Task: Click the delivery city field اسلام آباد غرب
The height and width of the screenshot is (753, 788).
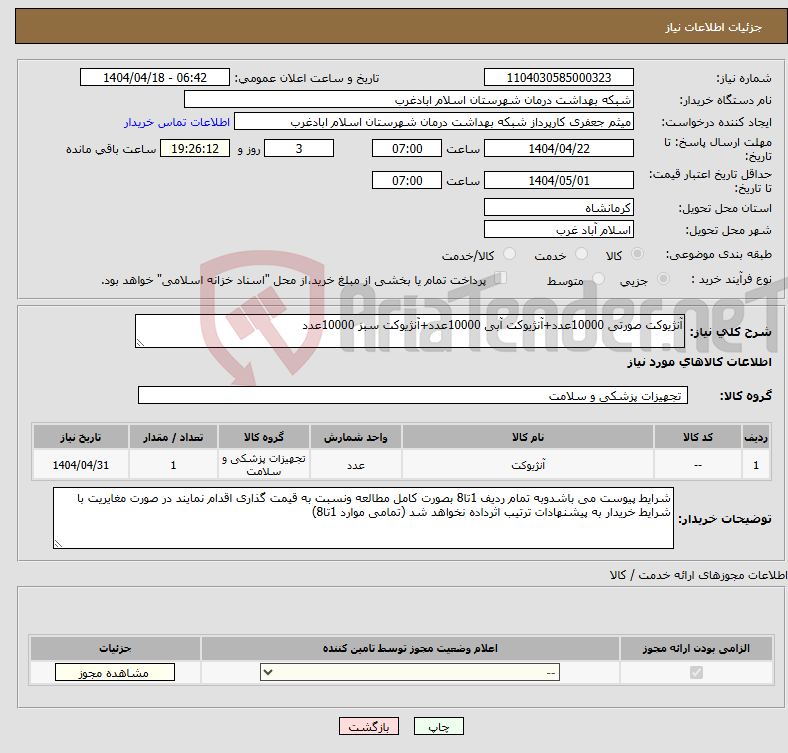Action: click(558, 229)
